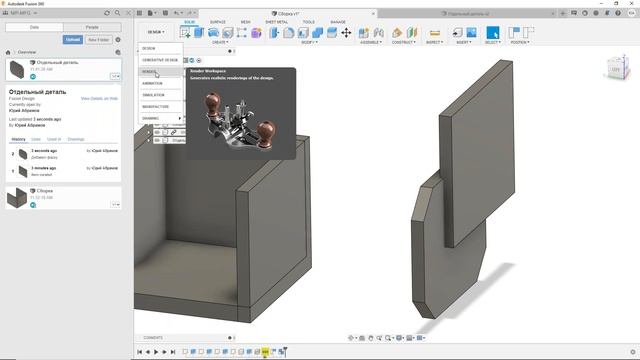Select the Insert Derive tool

(x=457, y=33)
